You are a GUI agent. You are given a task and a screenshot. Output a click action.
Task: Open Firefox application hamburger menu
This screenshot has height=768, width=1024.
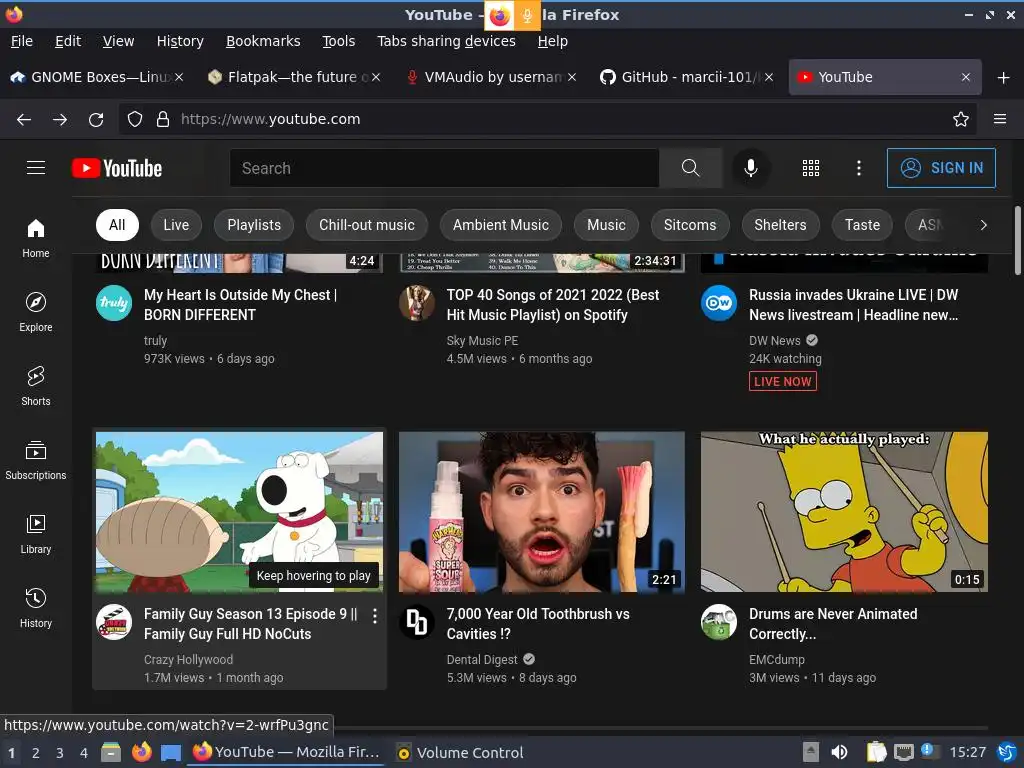(x=1000, y=119)
